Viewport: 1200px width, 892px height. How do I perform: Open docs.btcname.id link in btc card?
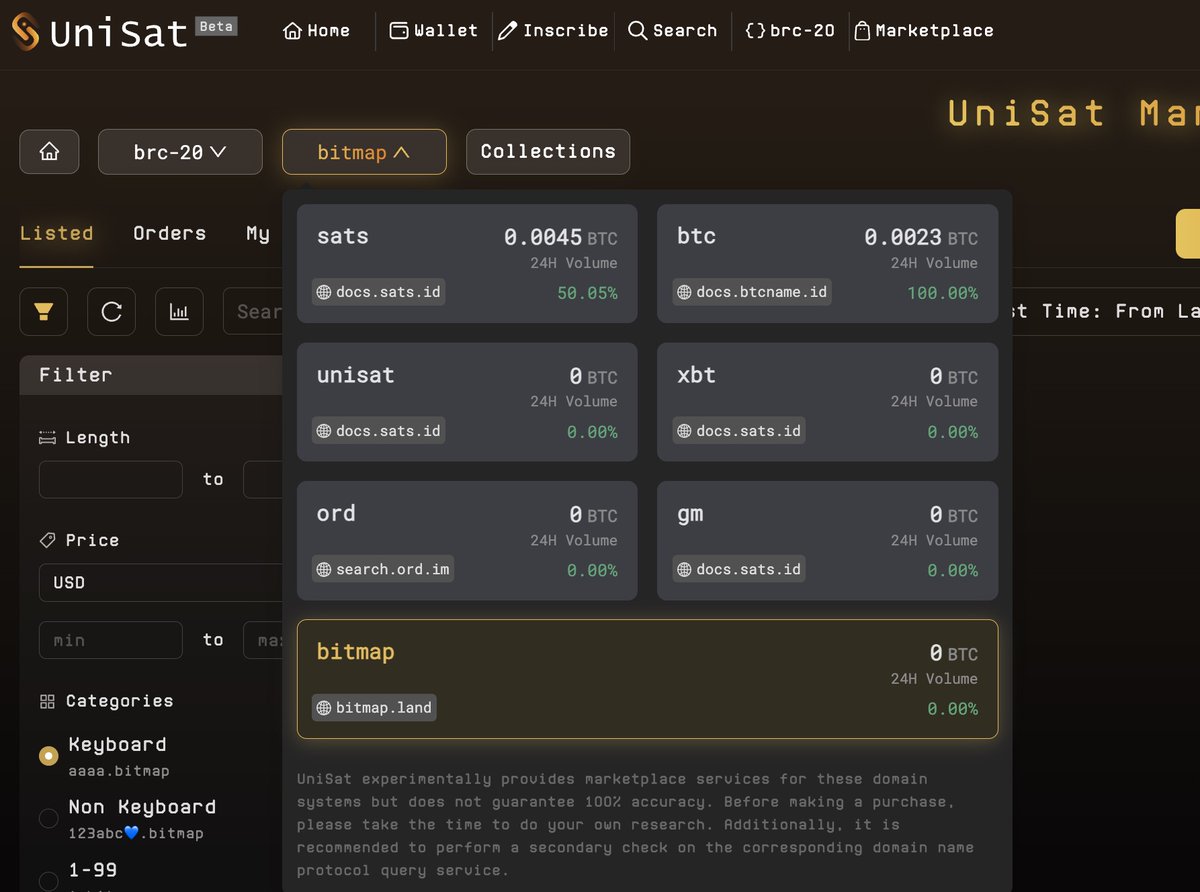(752, 293)
